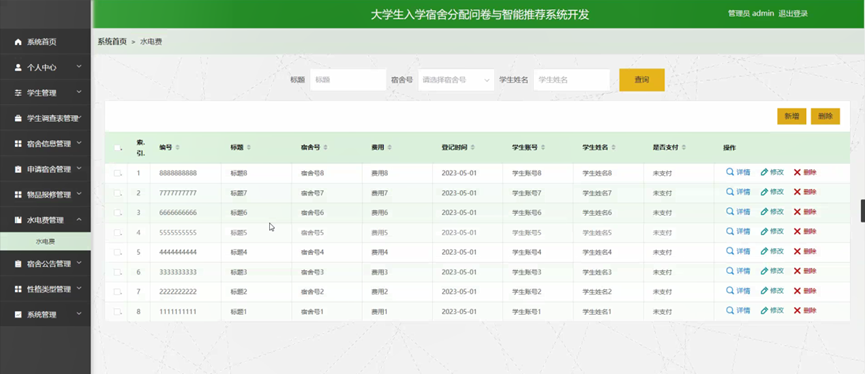This screenshot has width=865, height=374.
Task: Click the pencil 修改 icon for row 1111111111
Action: (x=764, y=311)
